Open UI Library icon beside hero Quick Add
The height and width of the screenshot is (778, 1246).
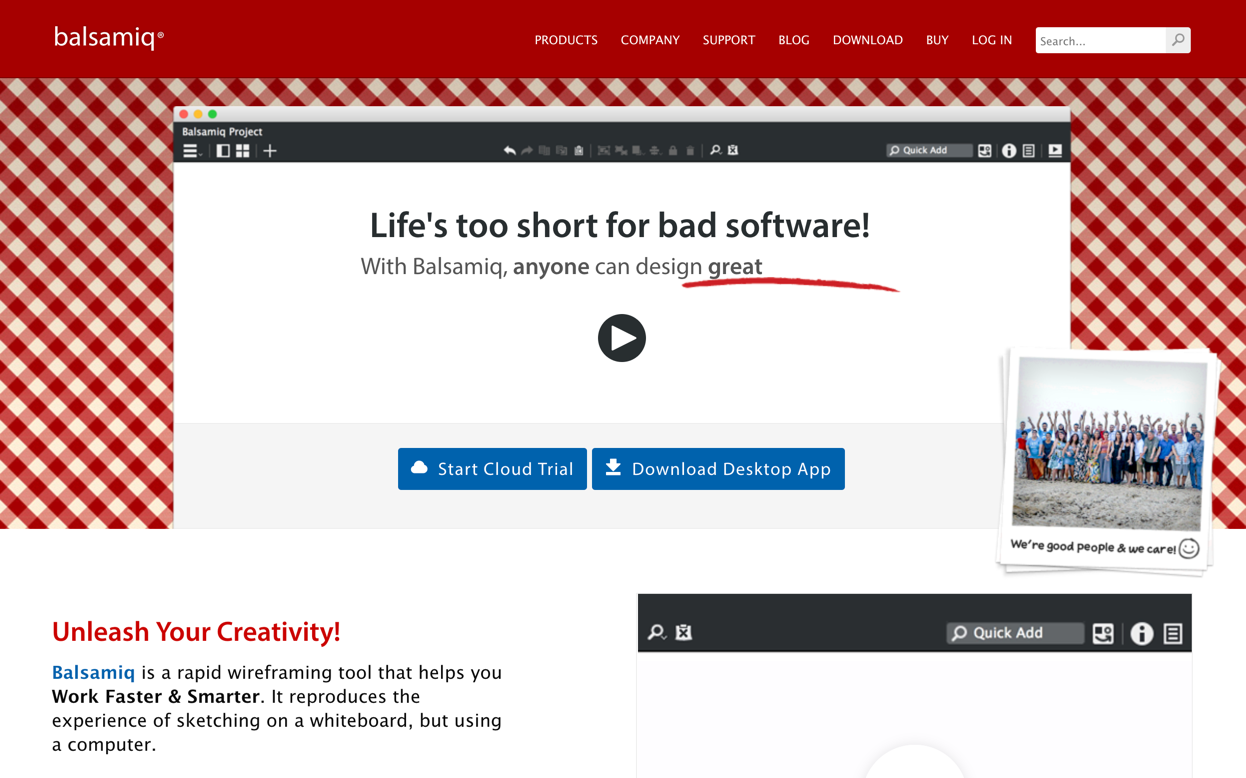pyautogui.click(x=985, y=151)
